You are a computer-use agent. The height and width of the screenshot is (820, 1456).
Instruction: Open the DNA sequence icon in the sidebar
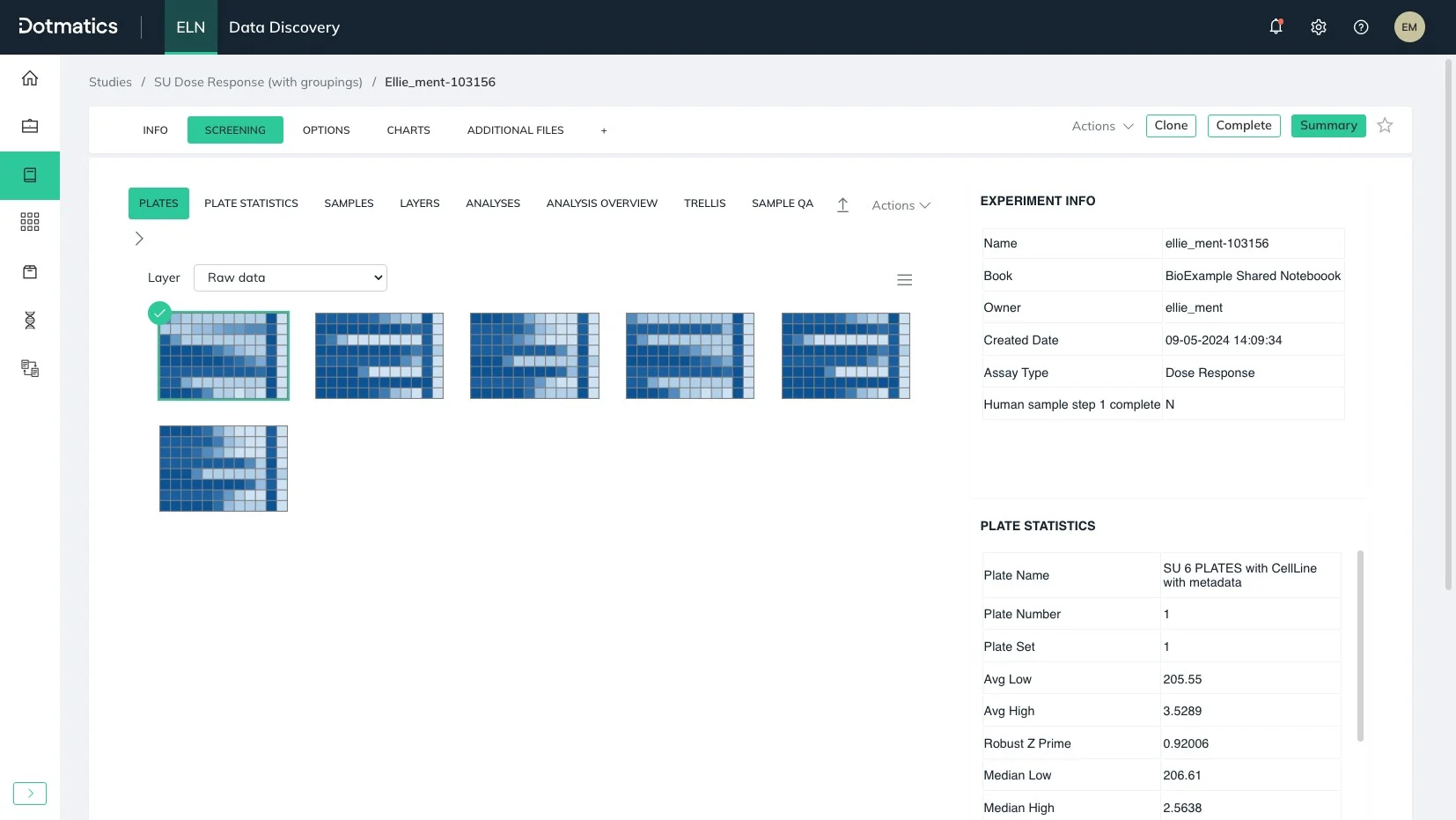point(30,320)
